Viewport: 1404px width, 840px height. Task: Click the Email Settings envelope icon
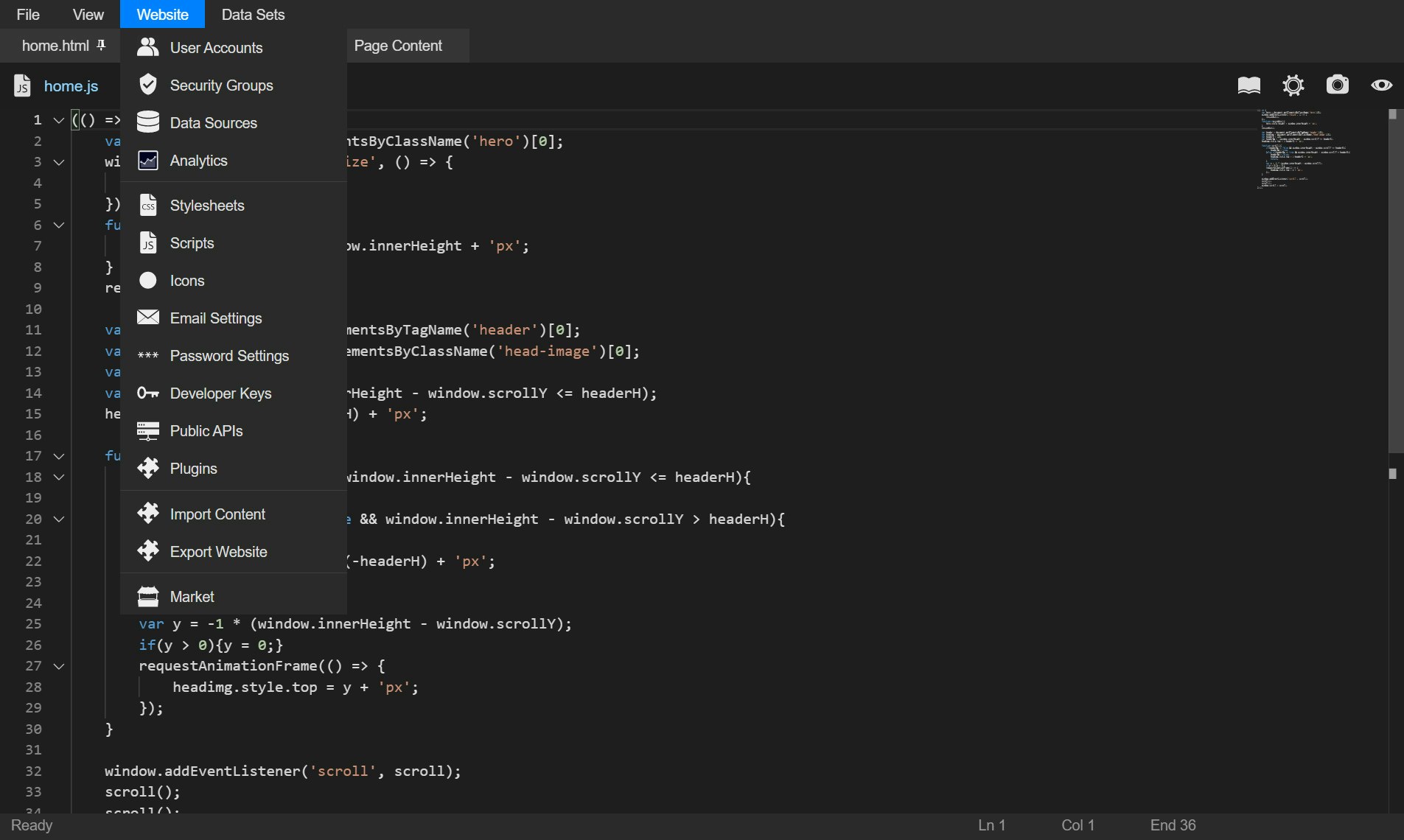coord(148,318)
